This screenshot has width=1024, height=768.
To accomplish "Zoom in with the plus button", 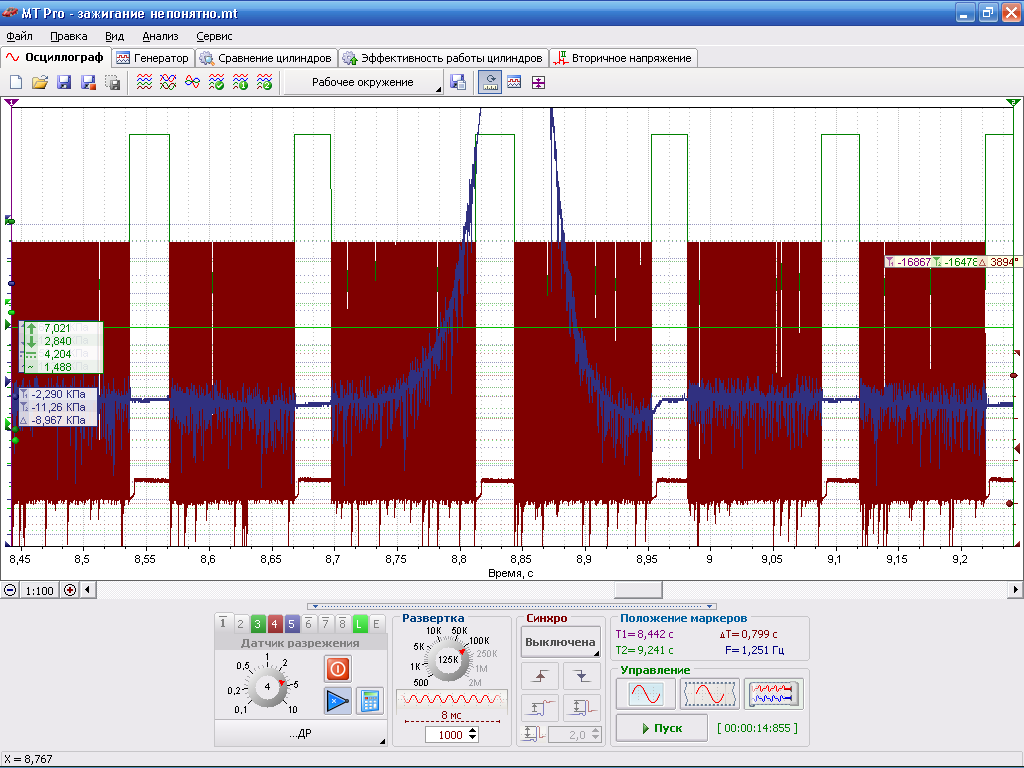I will 70,590.
